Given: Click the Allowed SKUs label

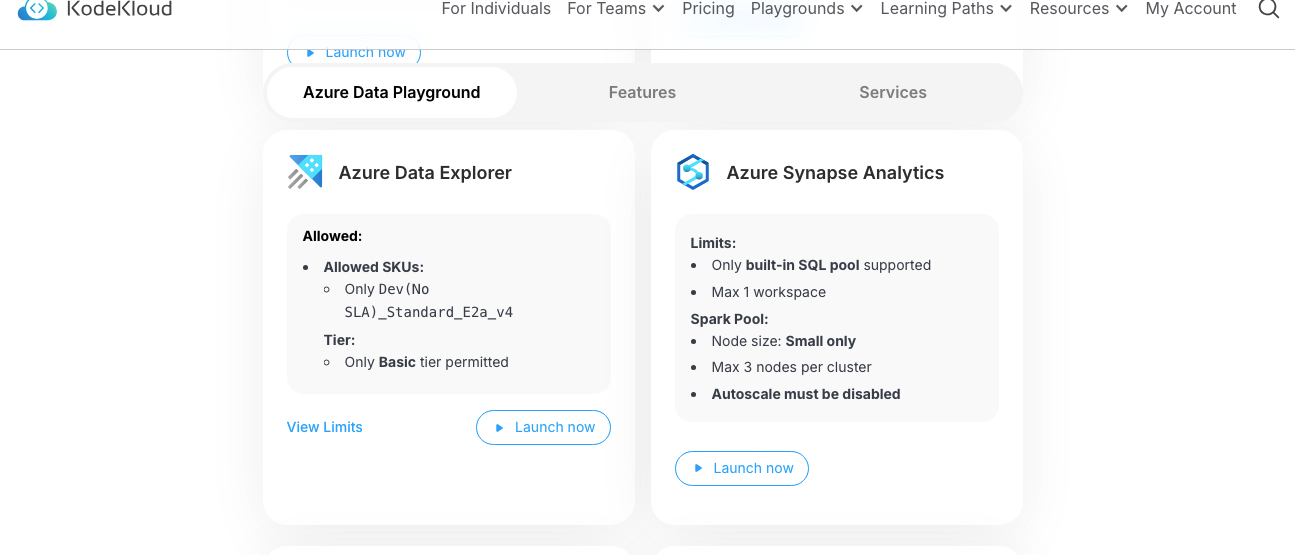Looking at the screenshot, I should [x=374, y=267].
